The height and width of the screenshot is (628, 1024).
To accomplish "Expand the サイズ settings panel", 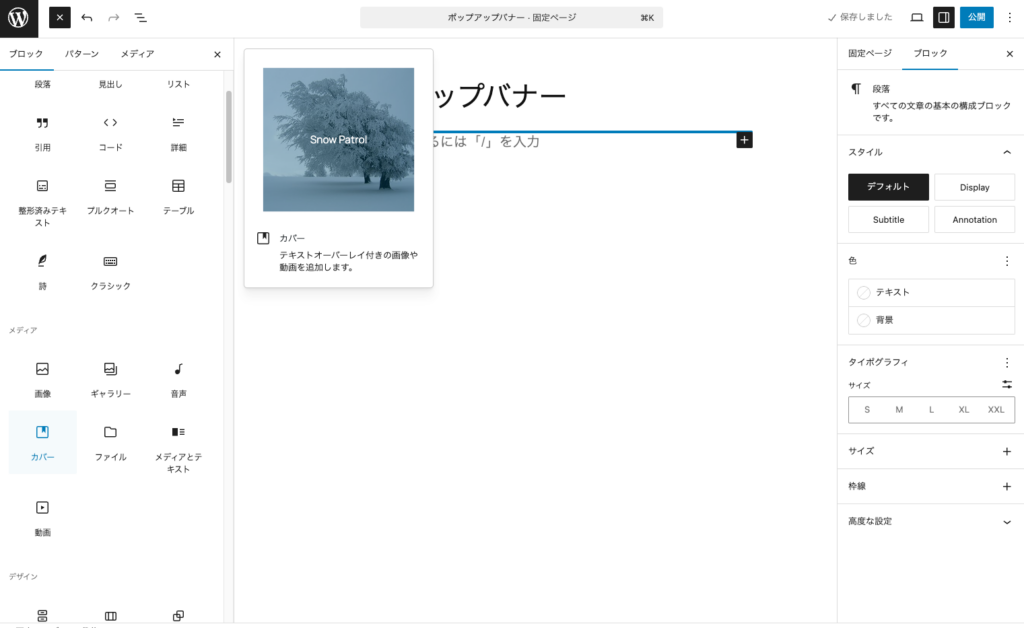I will point(1007,451).
